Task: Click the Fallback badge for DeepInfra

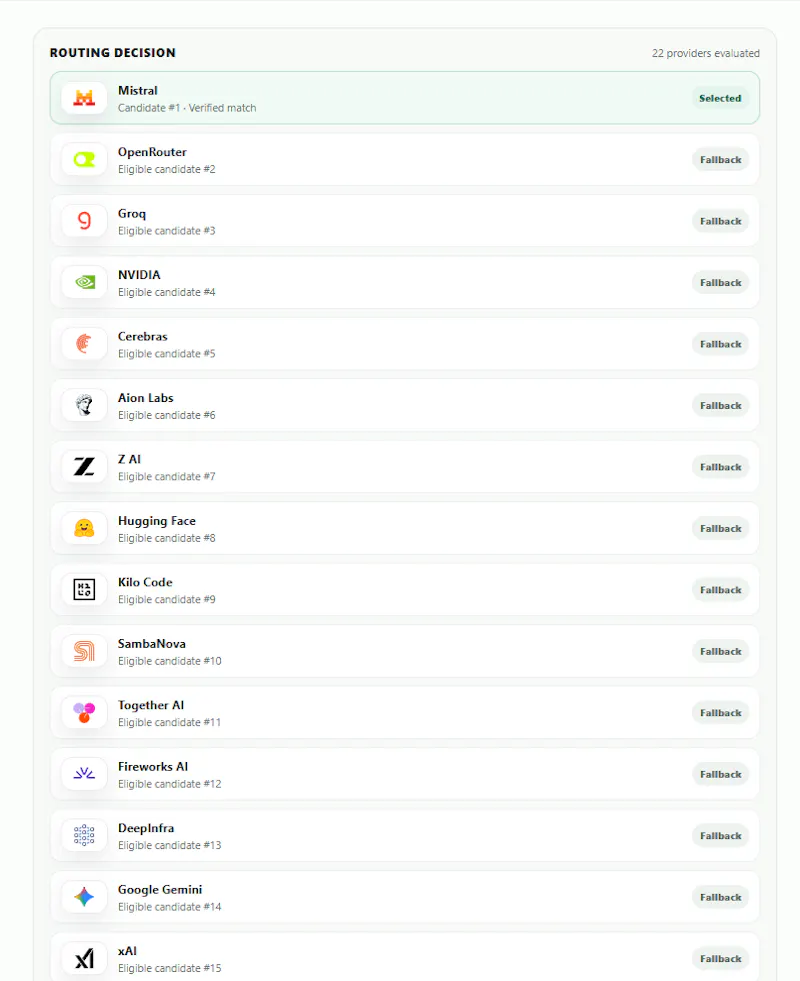Action: point(721,835)
